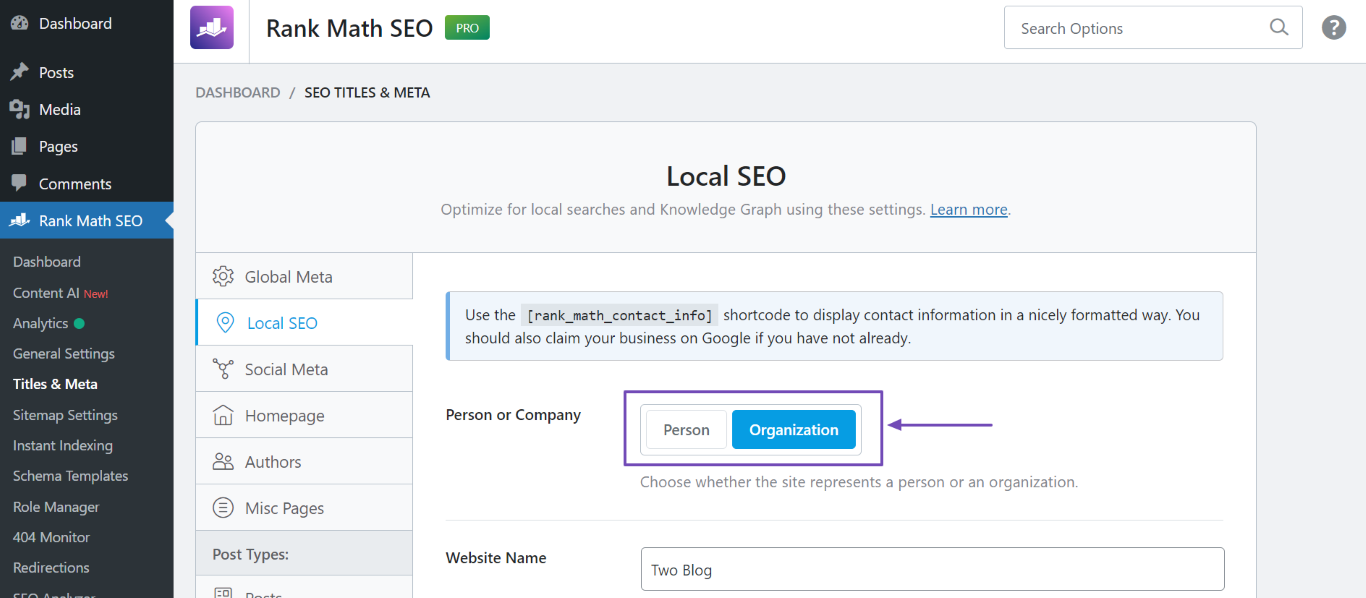
Task: Open the Content AI submenu item
Action: point(60,293)
